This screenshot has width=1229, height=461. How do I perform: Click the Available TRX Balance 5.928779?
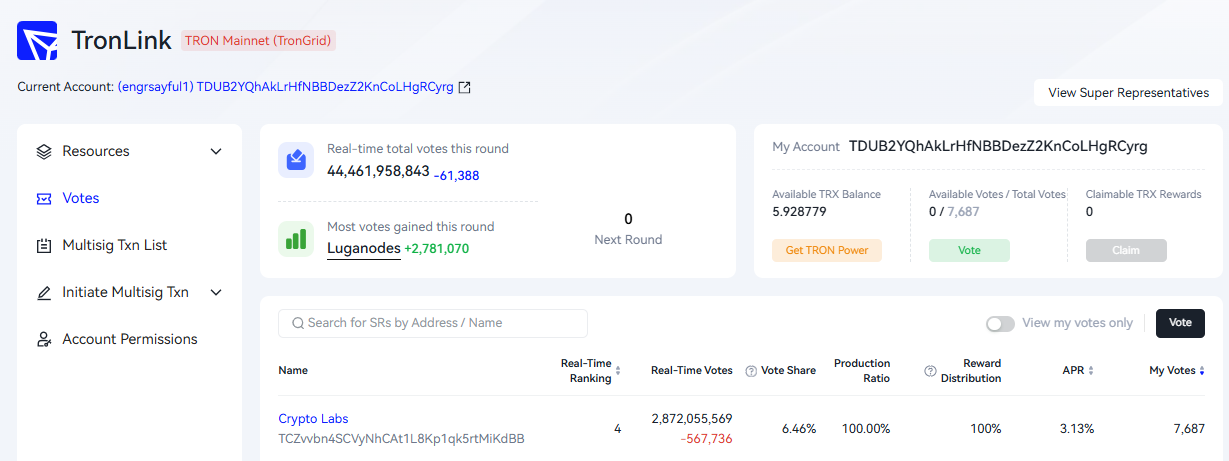[x=799, y=212]
